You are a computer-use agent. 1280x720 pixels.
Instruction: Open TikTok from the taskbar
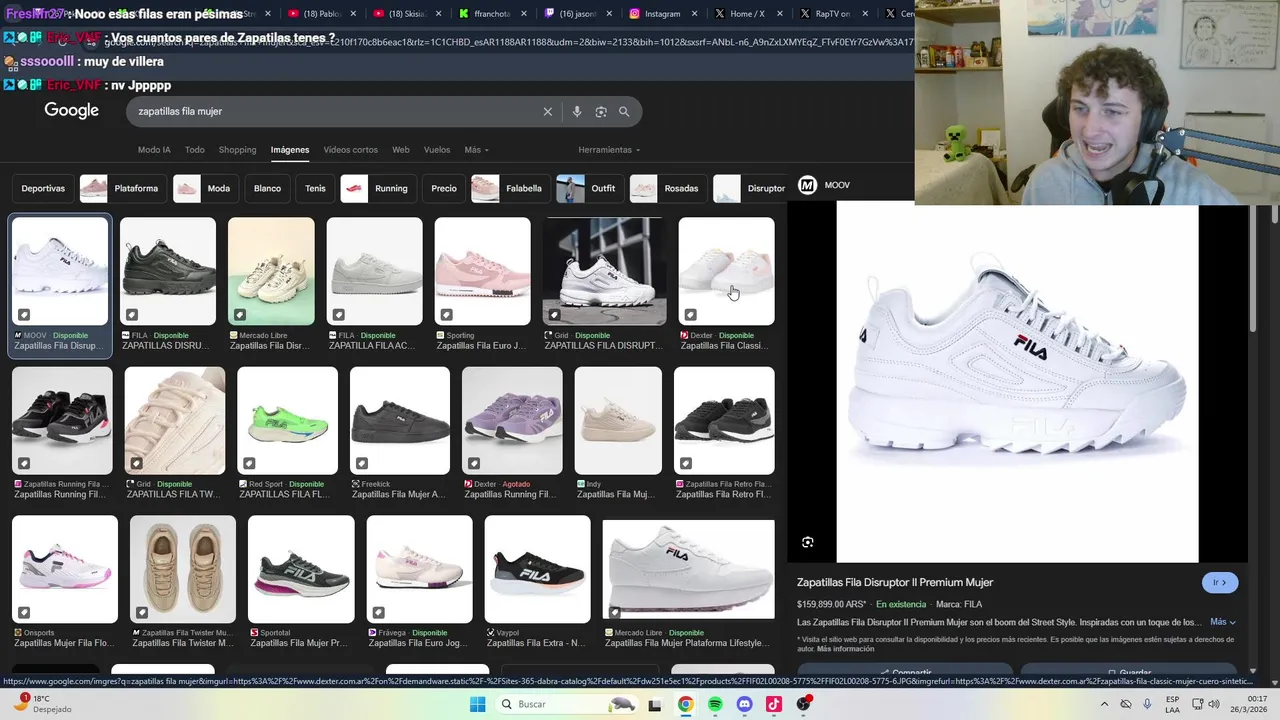click(x=773, y=704)
